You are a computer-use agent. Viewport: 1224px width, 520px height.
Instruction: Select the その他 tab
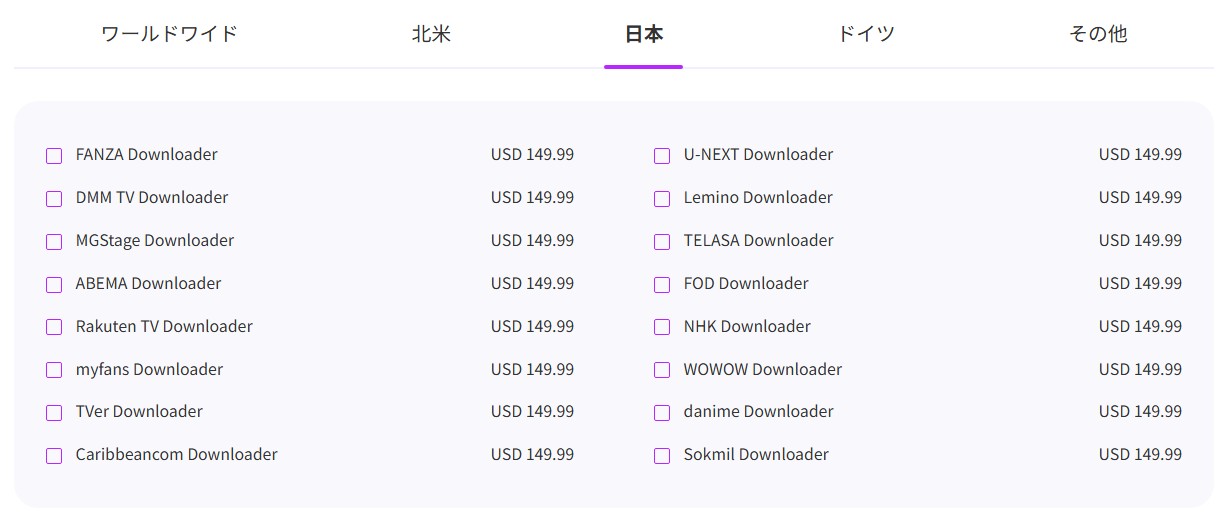click(x=1098, y=34)
